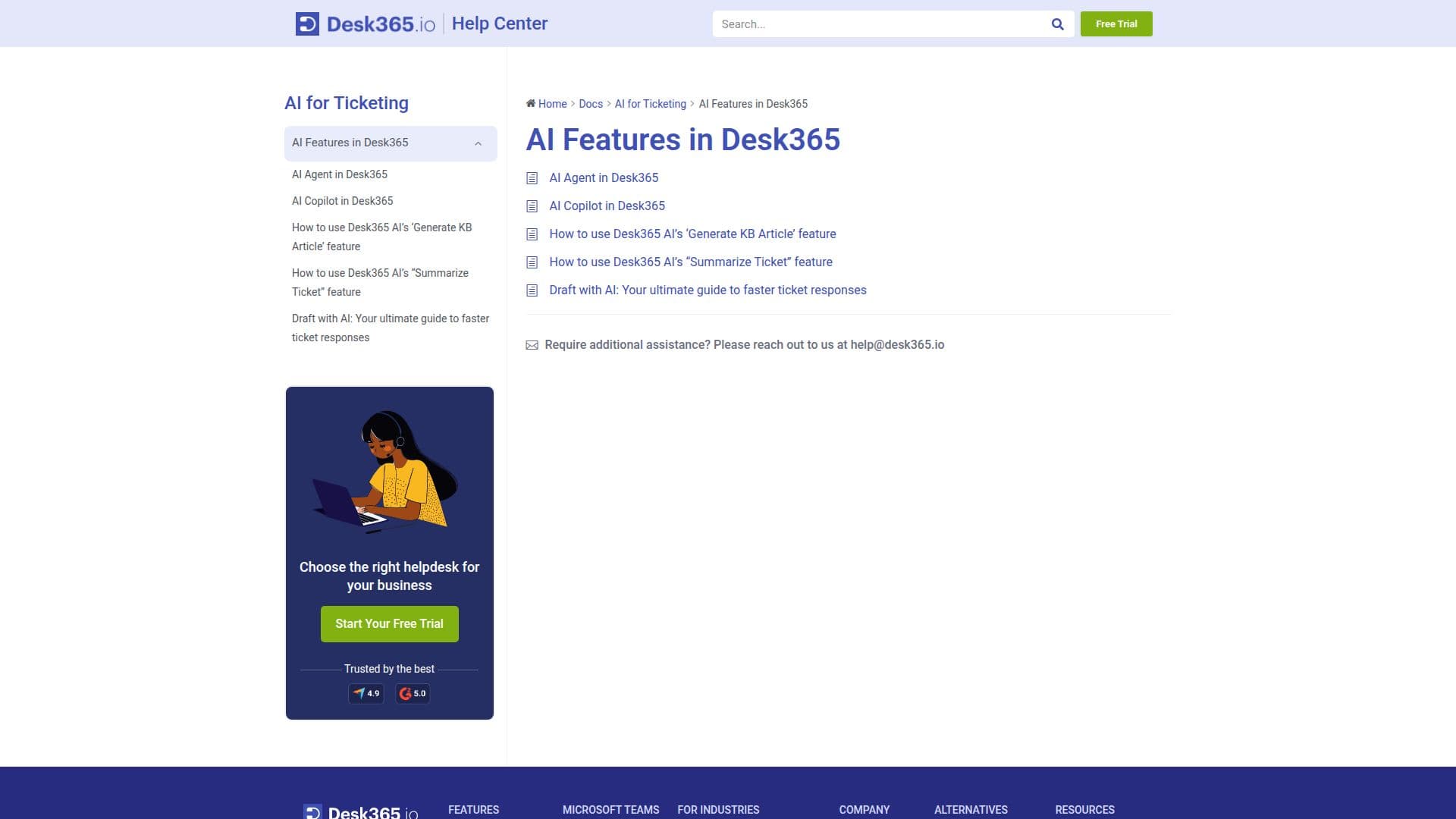Click footer COMPANY heading
The height and width of the screenshot is (819, 1456).
coord(864,810)
